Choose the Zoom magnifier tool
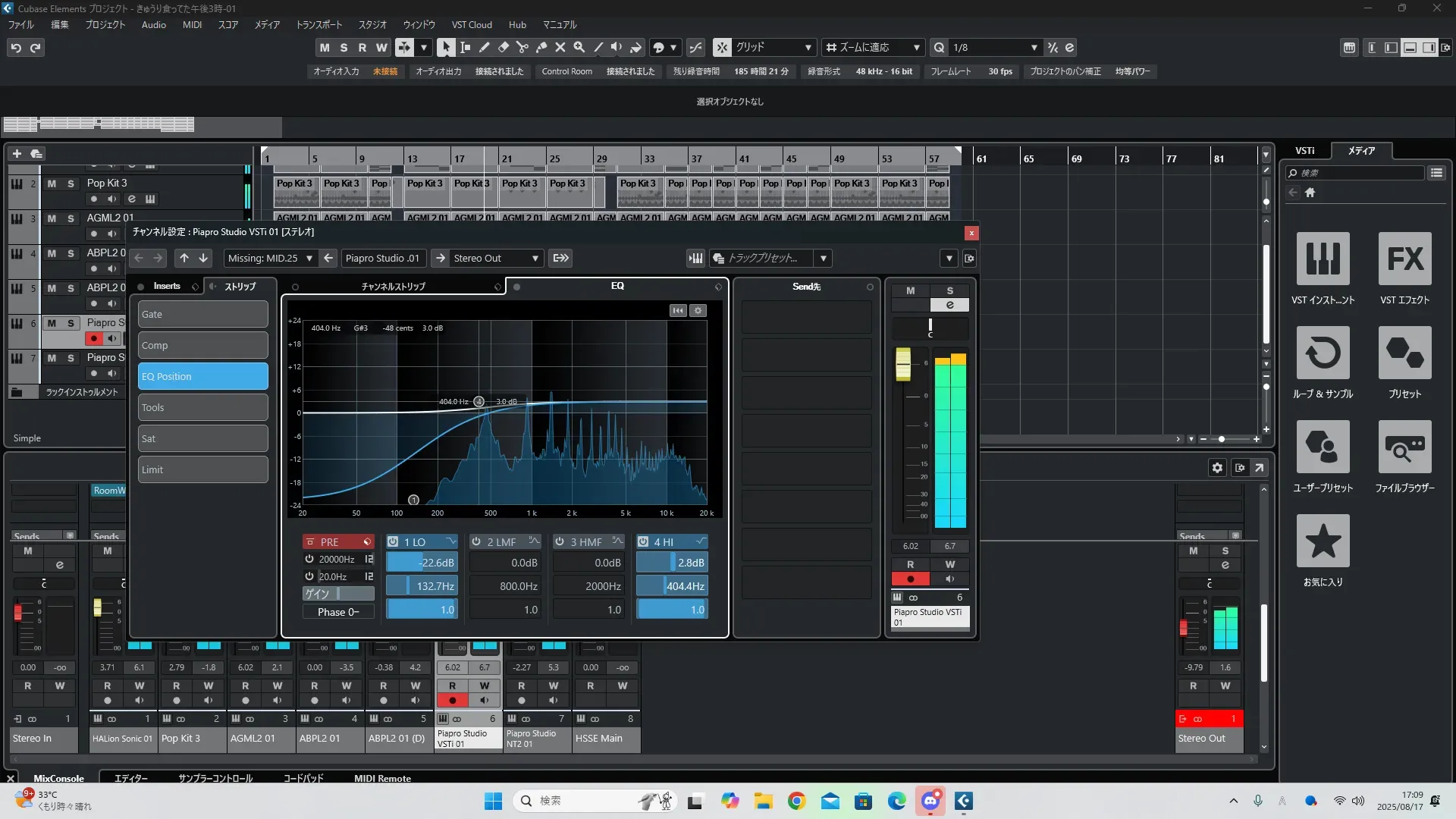Viewport: 1456px width, 819px height. pos(579,47)
